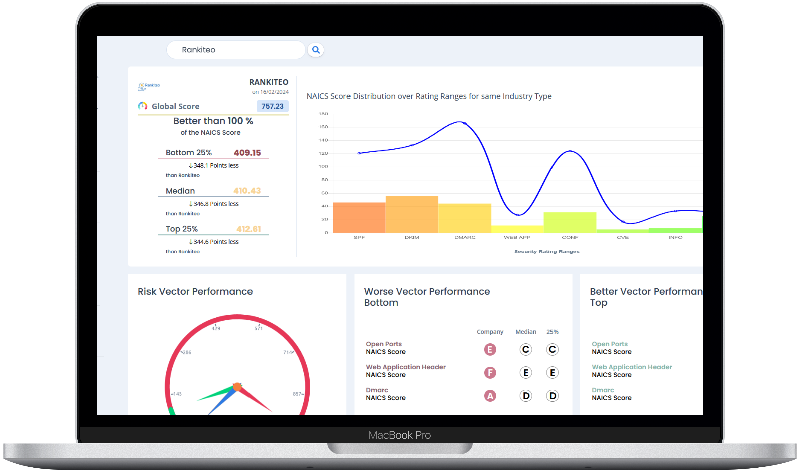Image resolution: width=799 pixels, height=475 pixels.
Task: Click the tallest orange DKIM bar in chart
Action: 411,214
